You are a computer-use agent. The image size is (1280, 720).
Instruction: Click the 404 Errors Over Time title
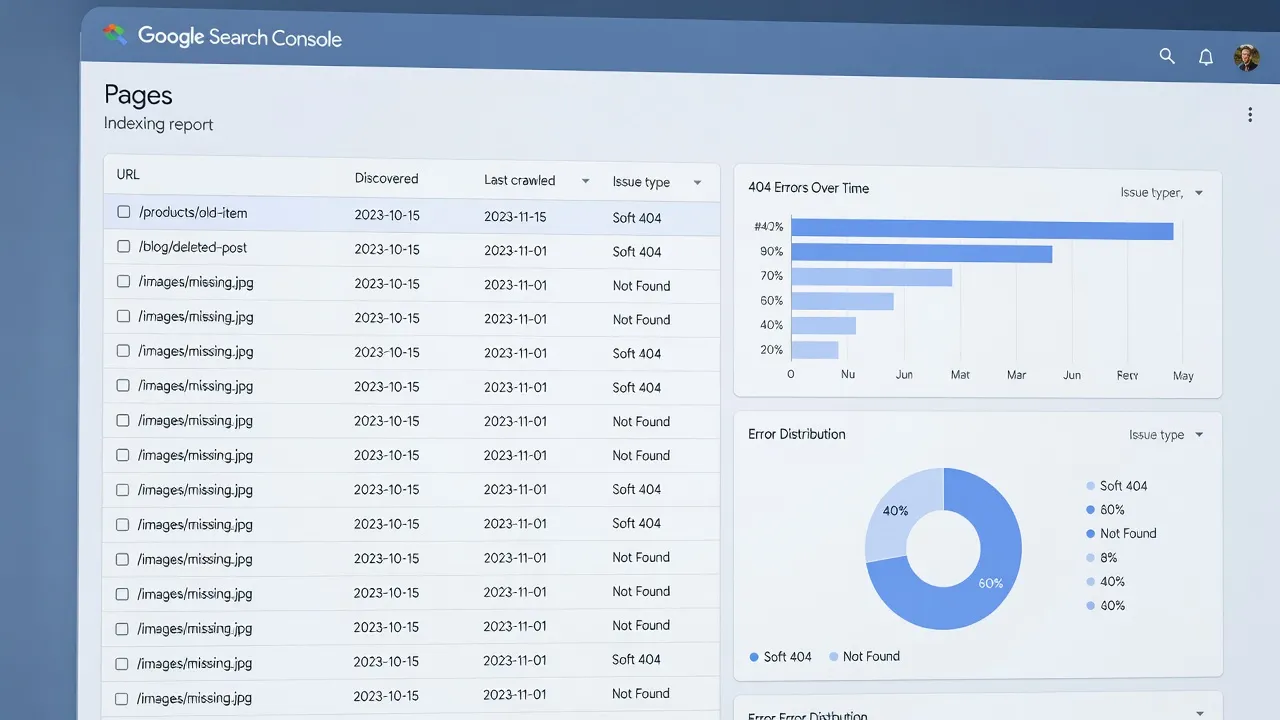808,188
